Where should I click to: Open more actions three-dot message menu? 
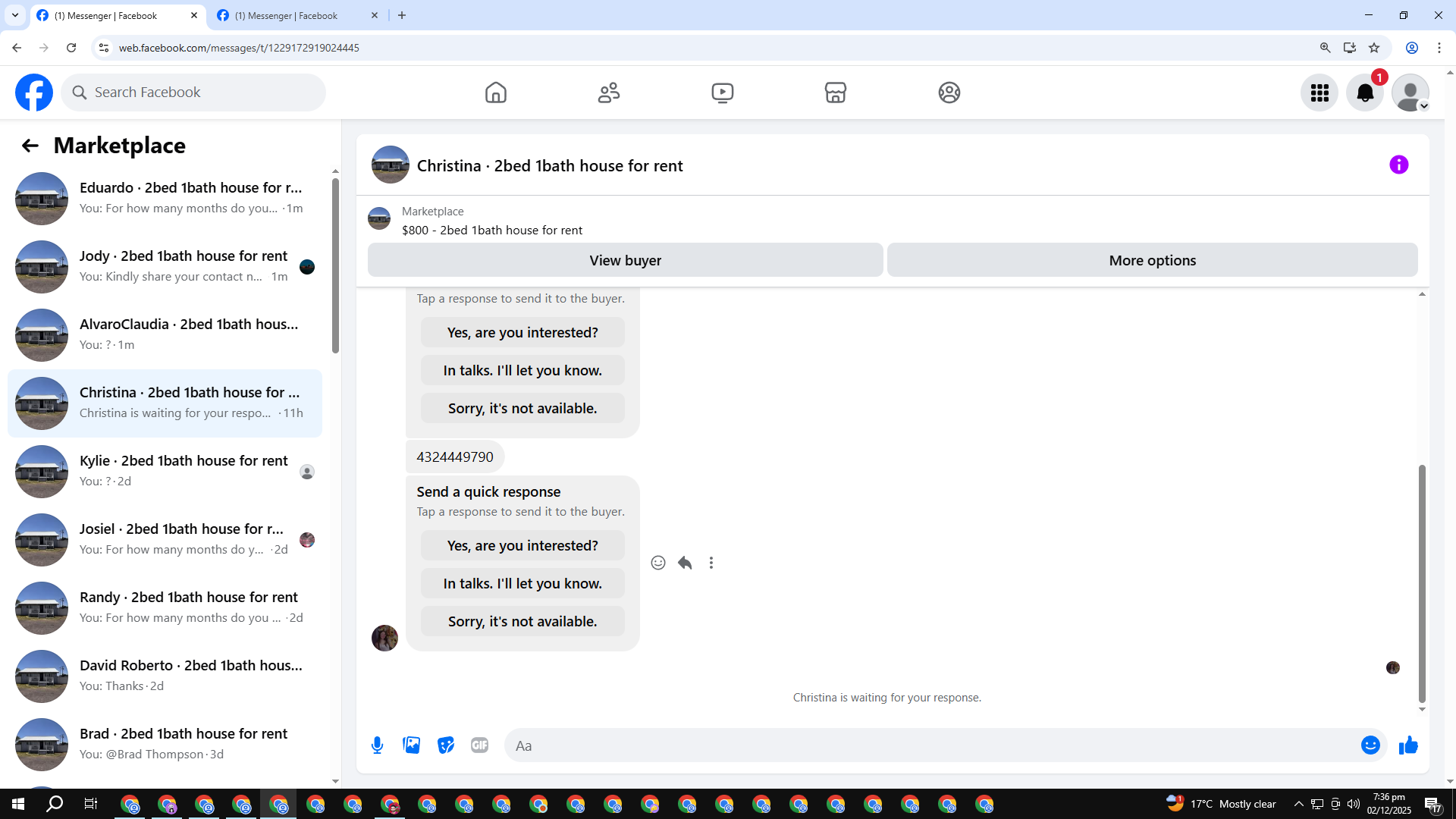pyautogui.click(x=711, y=563)
